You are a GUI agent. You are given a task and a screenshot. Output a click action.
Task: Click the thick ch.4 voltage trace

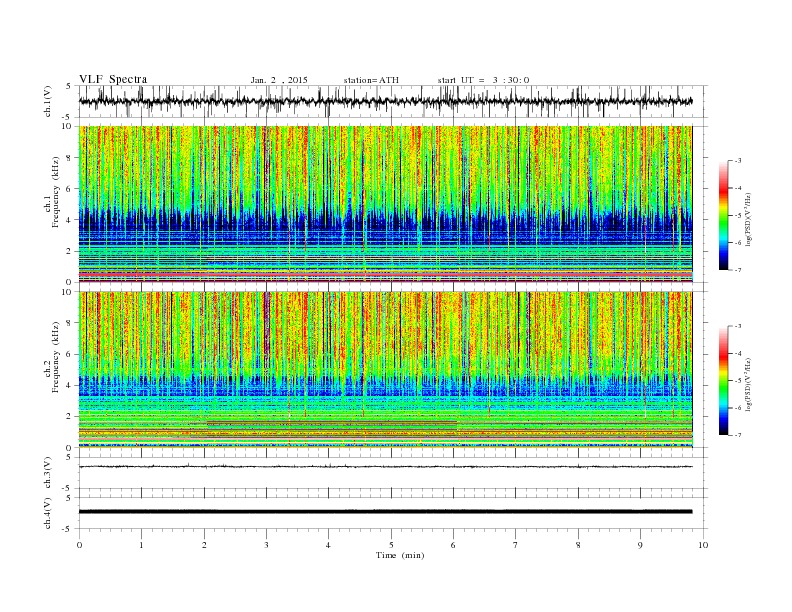(x=385, y=512)
